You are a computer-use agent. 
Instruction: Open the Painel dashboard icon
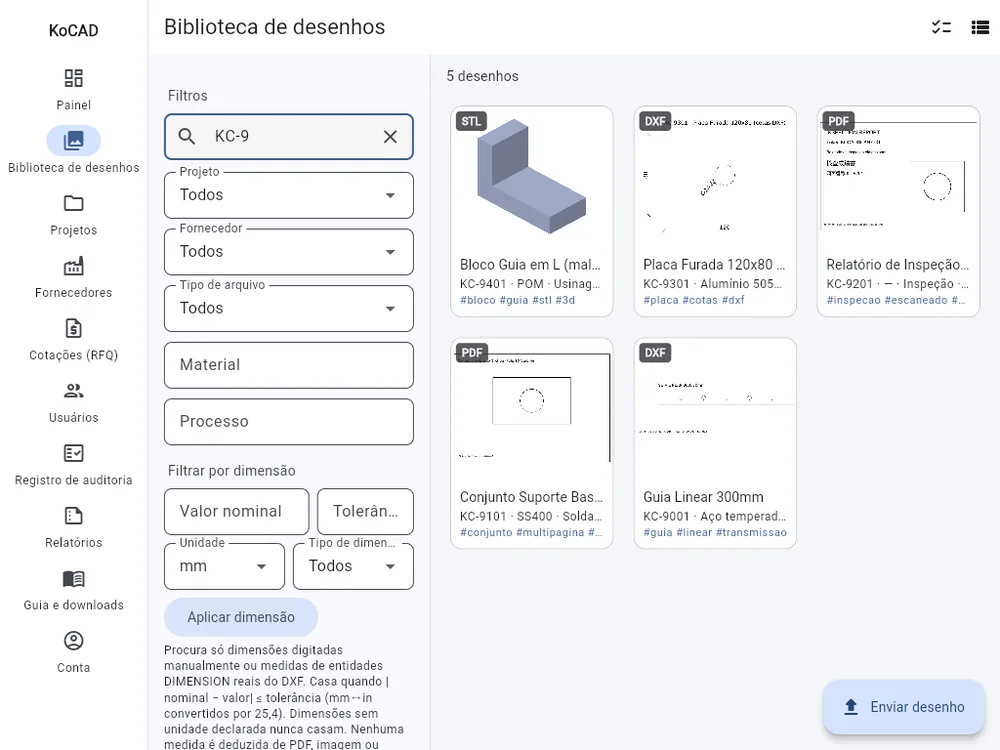tap(73, 78)
